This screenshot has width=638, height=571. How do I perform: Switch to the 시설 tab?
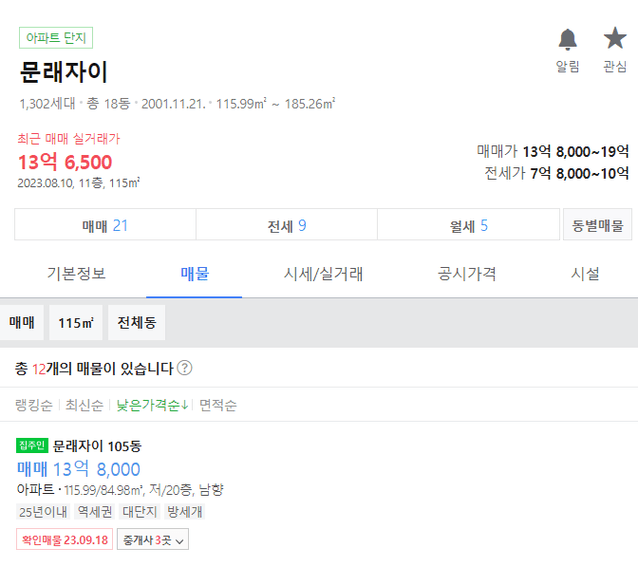point(585,274)
